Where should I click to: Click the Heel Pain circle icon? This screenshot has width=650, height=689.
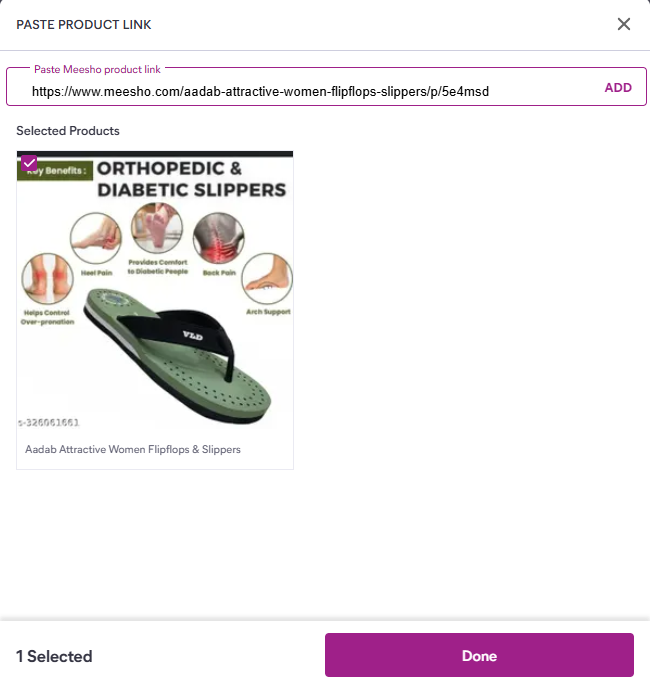tap(96, 239)
